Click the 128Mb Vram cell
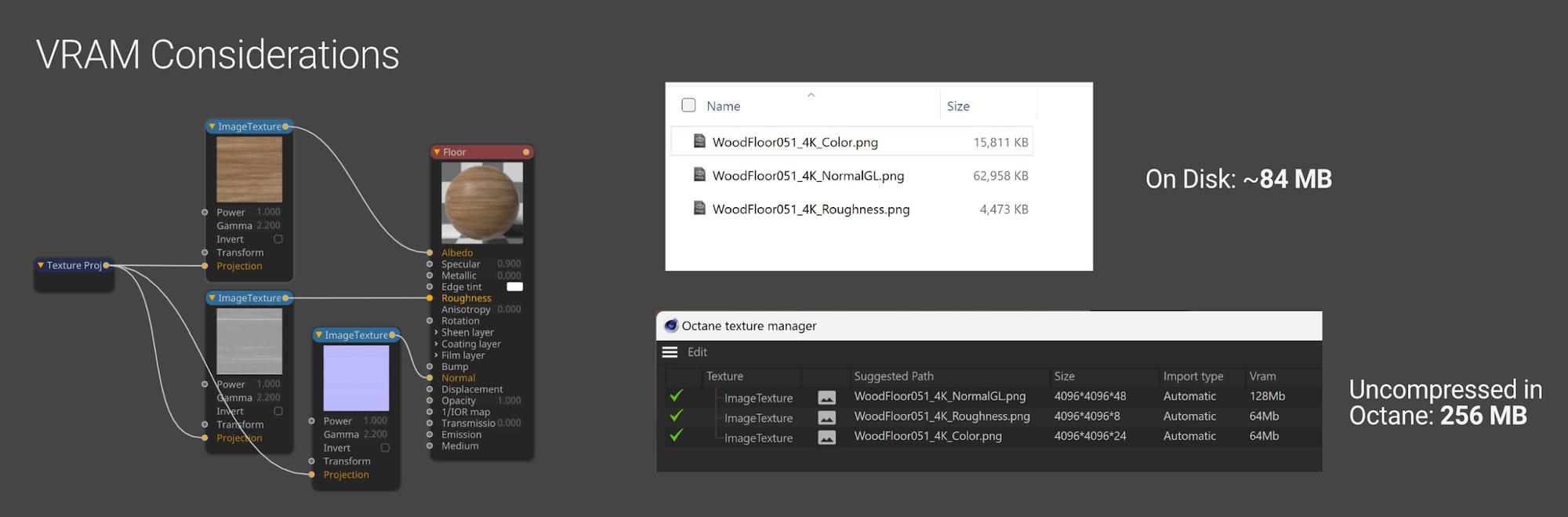The image size is (1568, 517). [1267, 396]
